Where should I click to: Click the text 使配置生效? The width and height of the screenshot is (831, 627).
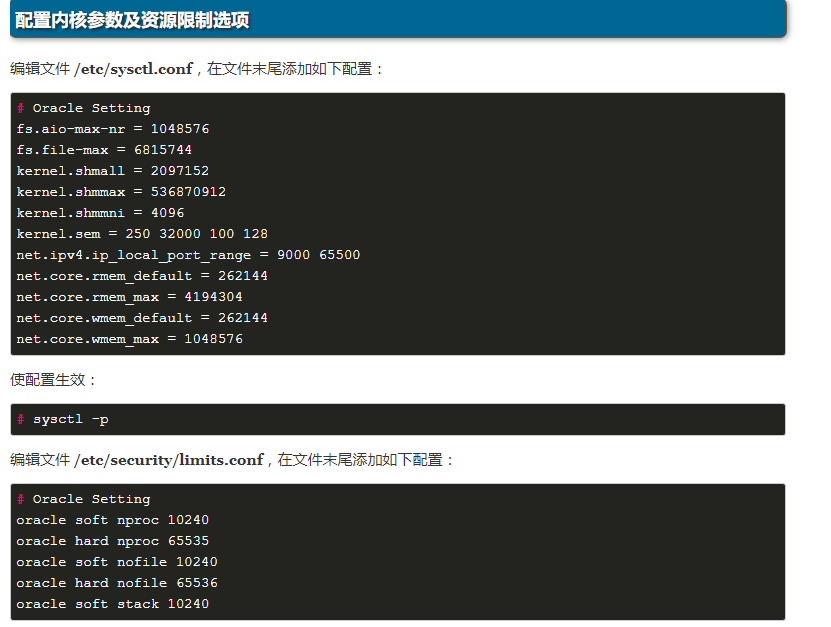(x=48, y=379)
